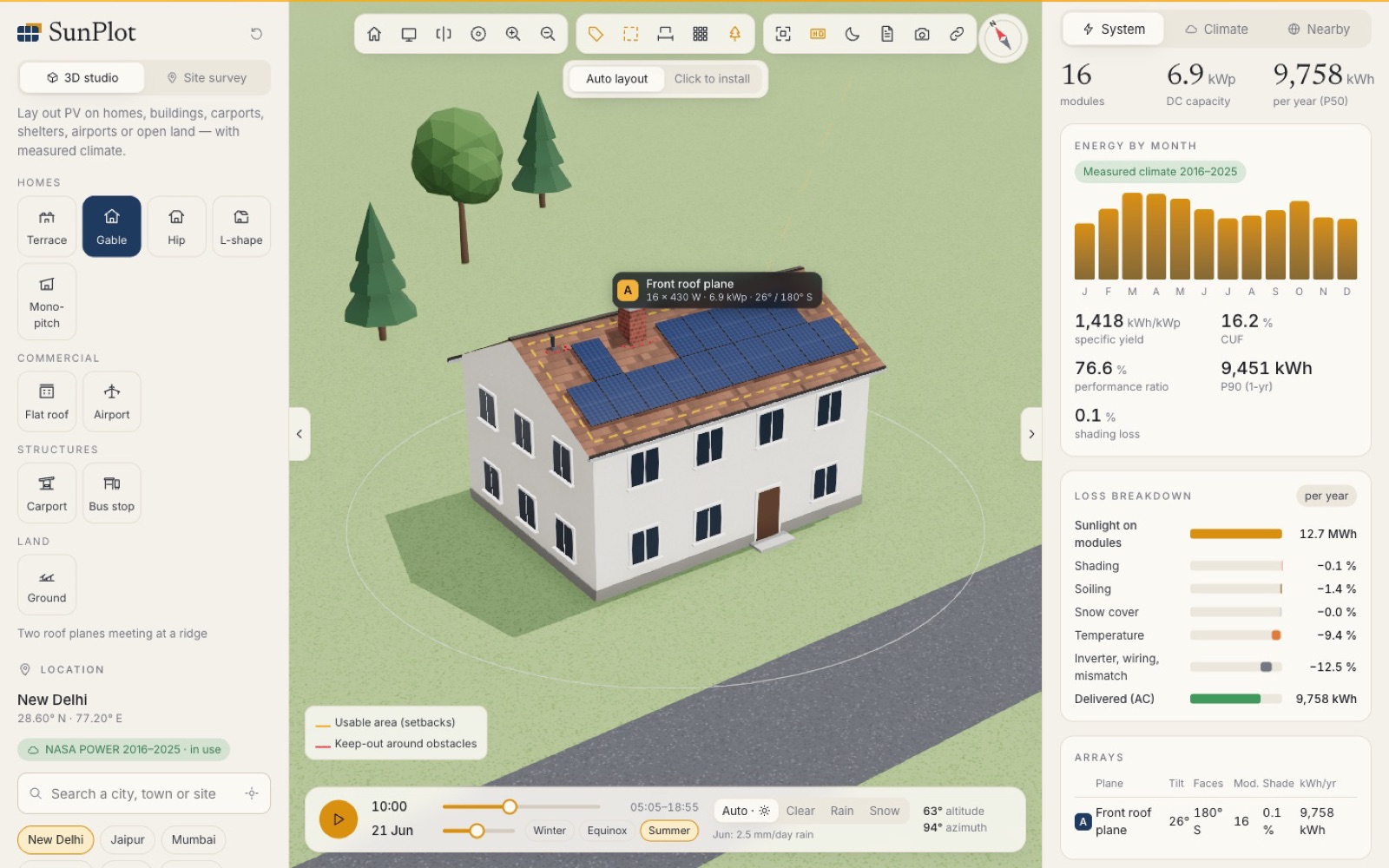Screen dimensions: 1389x868
Task: Open the Climate tab
Action: coord(1217,30)
